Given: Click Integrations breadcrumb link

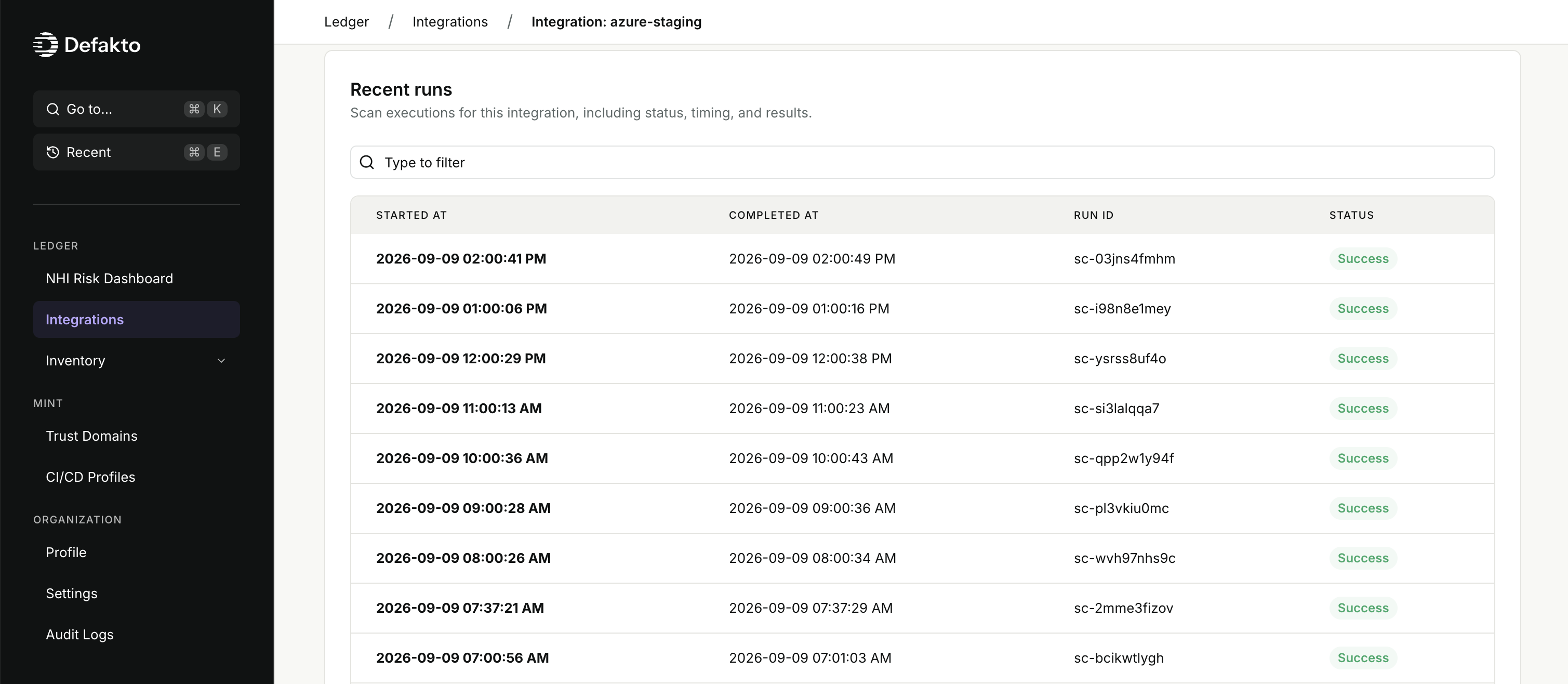Looking at the screenshot, I should [x=450, y=22].
